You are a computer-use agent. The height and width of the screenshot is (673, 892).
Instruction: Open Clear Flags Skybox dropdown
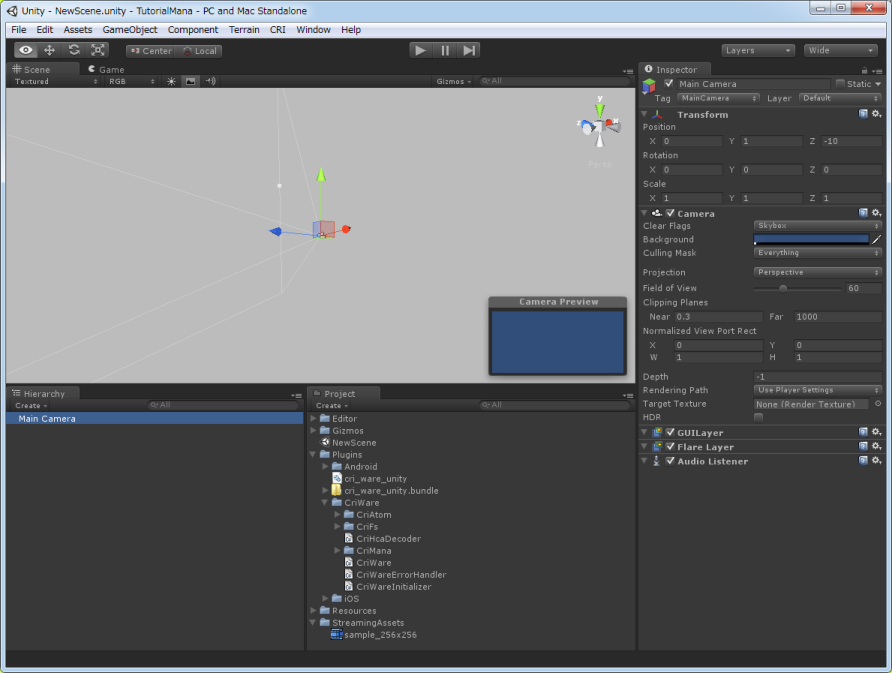tap(817, 226)
